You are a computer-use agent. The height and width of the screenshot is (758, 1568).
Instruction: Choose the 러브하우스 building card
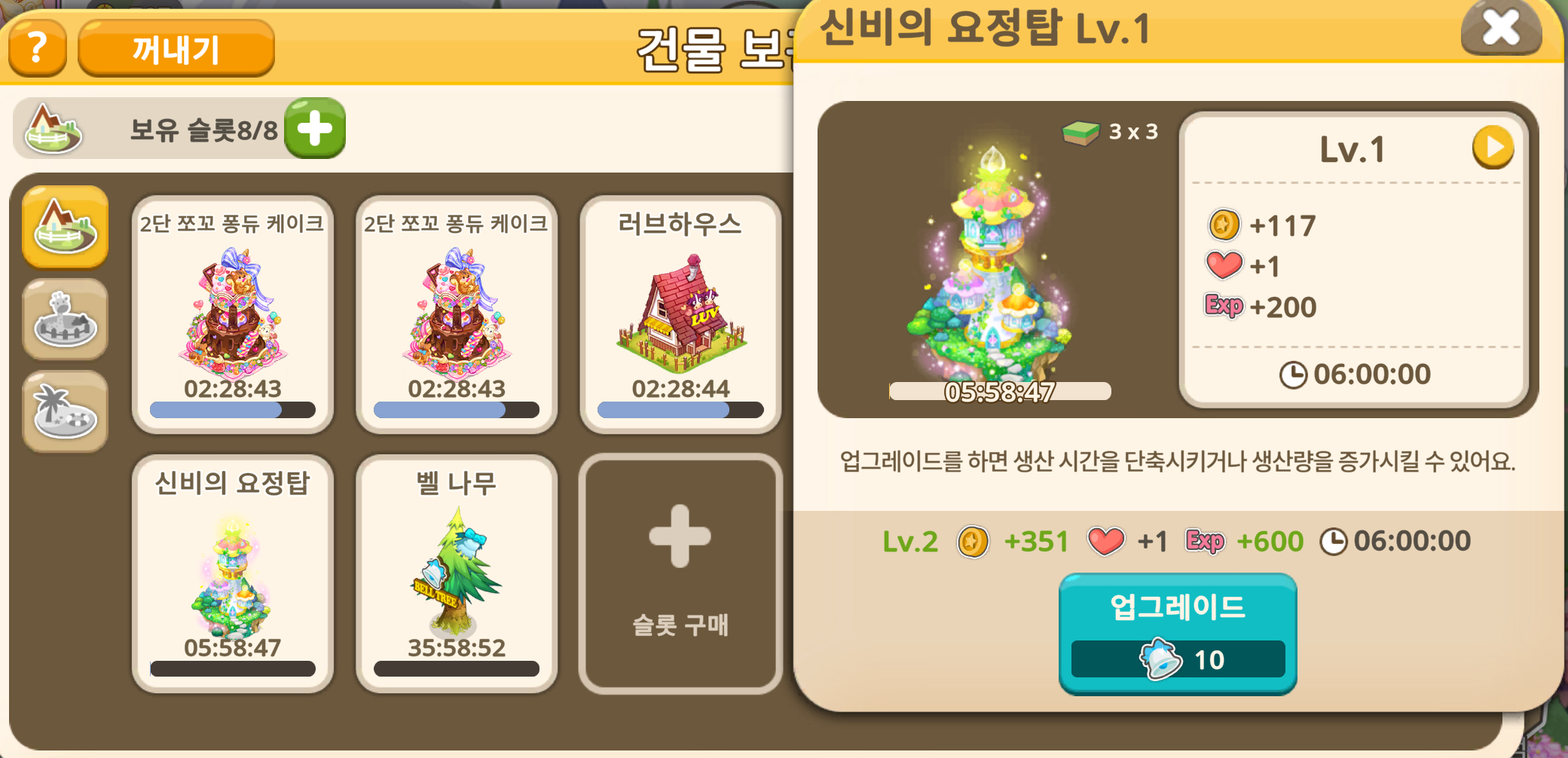(680, 314)
